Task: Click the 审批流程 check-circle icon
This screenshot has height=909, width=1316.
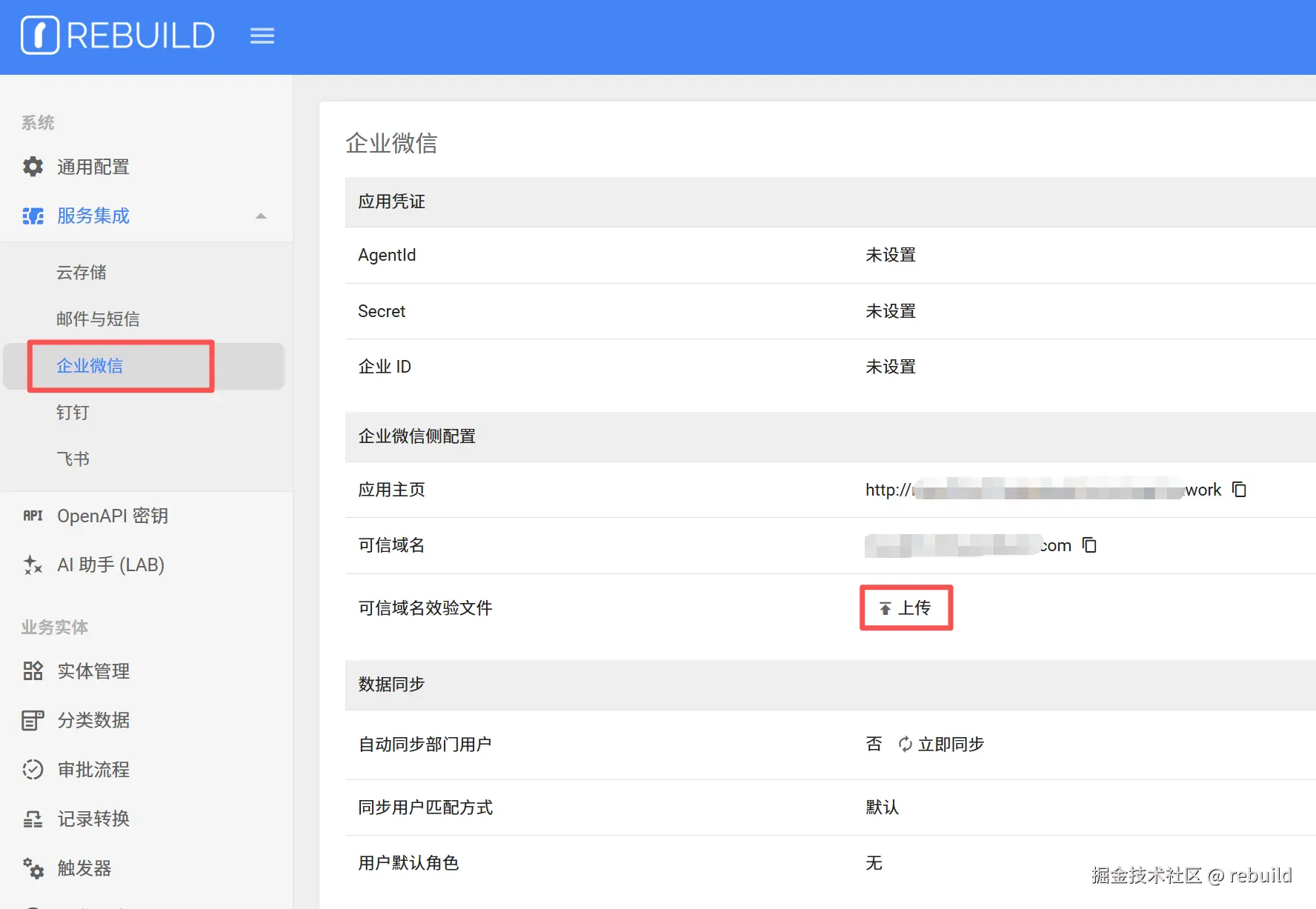Action: [x=33, y=770]
